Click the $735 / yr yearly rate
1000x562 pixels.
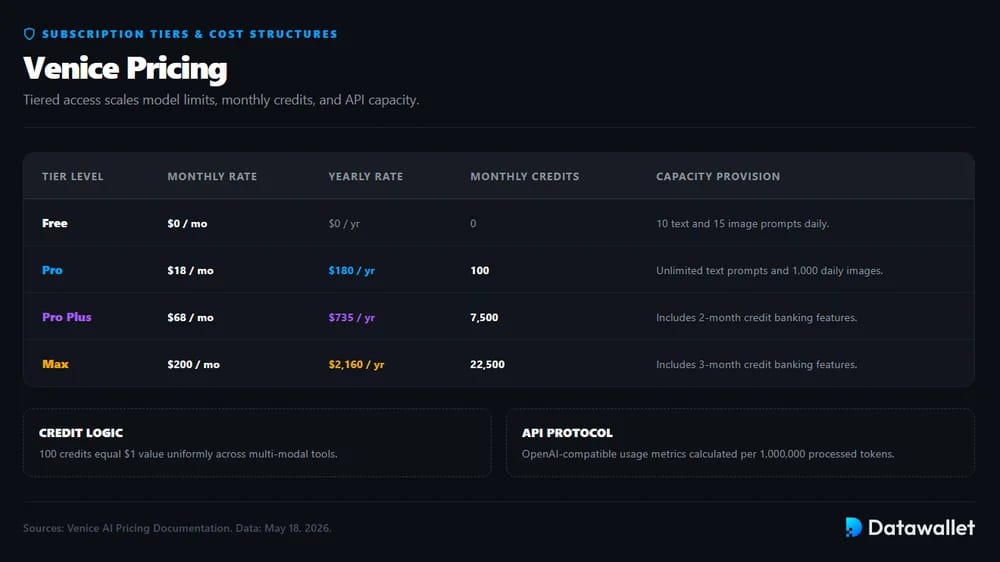pyautogui.click(x=351, y=318)
